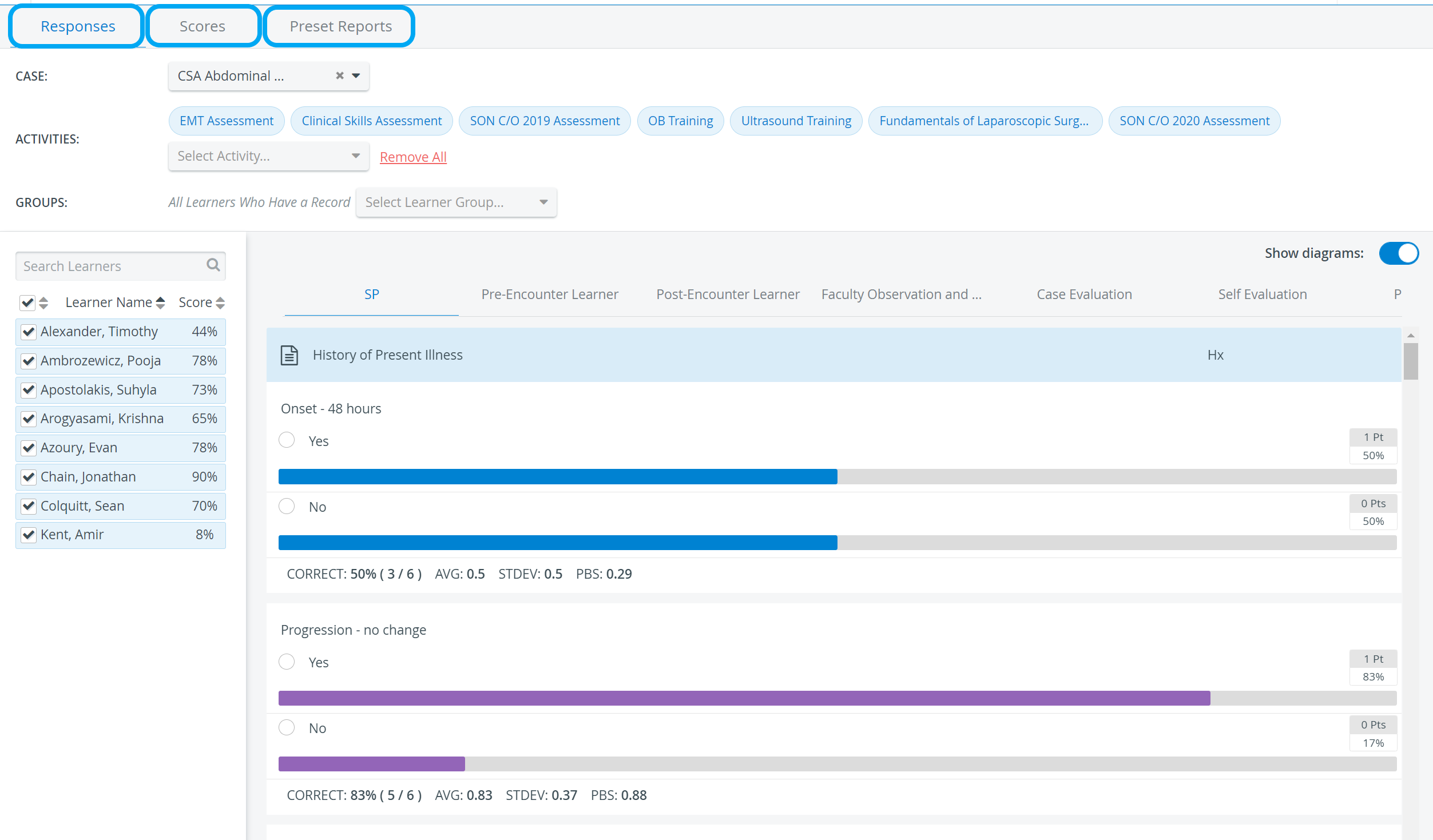Toggle the Show diagrams switch
Image resolution: width=1433 pixels, height=840 pixels.
tap(1398, 253)
